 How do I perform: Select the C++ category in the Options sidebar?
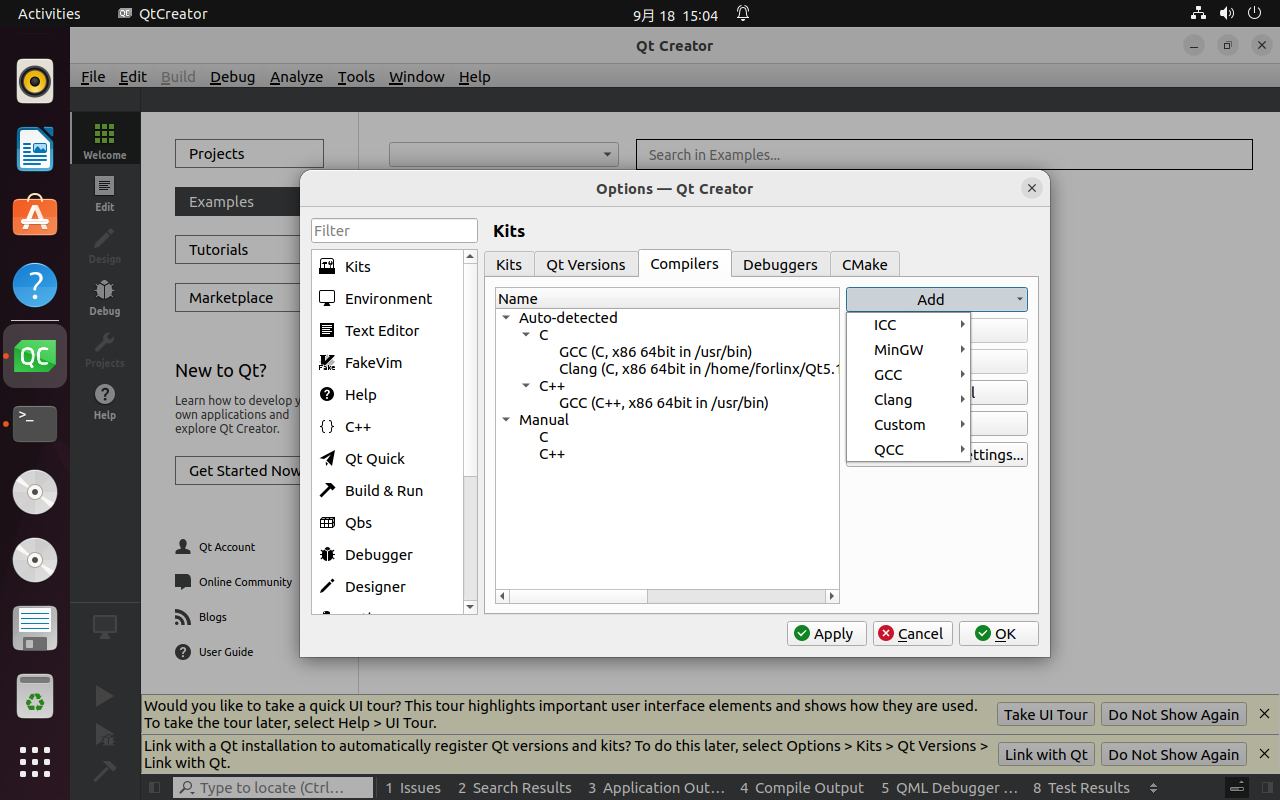click(x=388, y=427)
